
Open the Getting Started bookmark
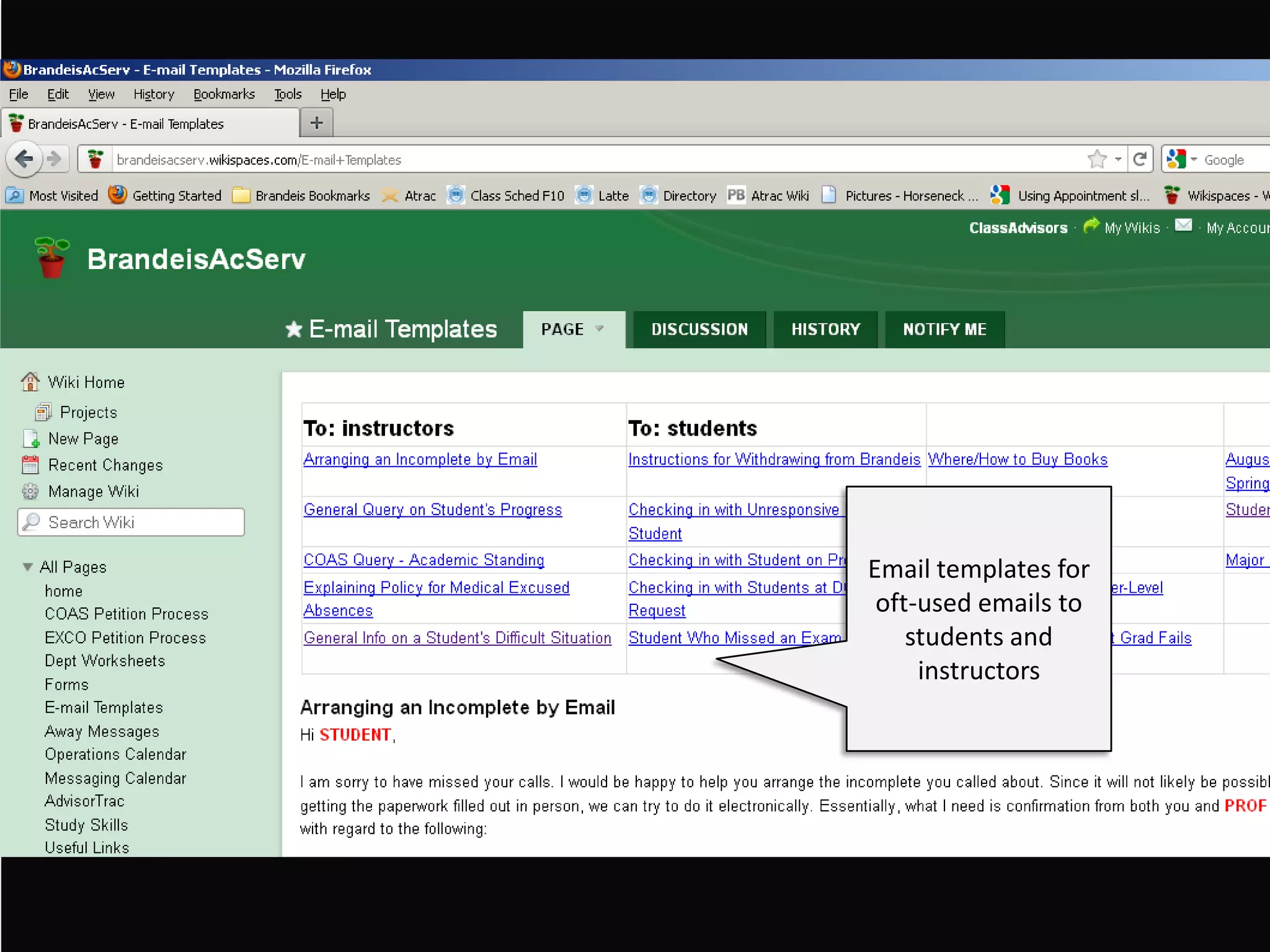(x=165, y=195)
